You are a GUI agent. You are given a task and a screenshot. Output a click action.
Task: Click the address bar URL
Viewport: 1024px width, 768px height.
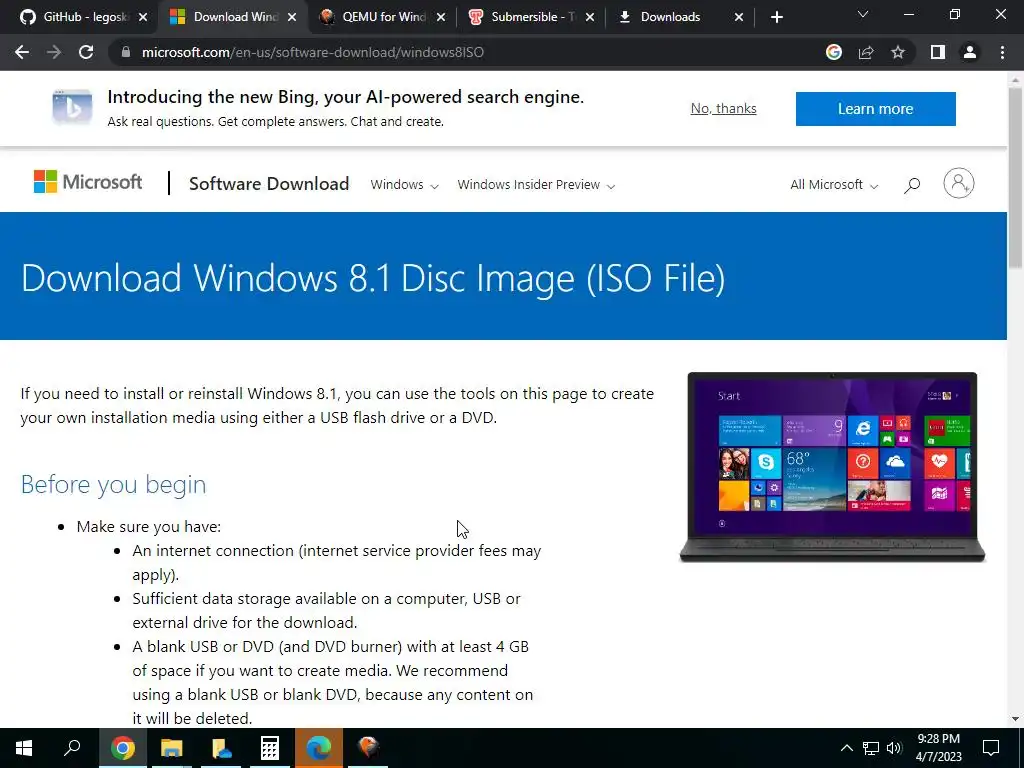point(313,52)
